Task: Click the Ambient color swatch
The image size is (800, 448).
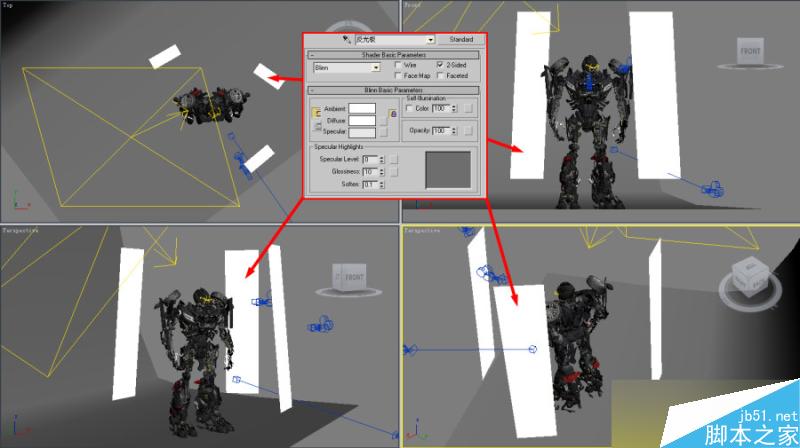Action: tap(362, 109)
